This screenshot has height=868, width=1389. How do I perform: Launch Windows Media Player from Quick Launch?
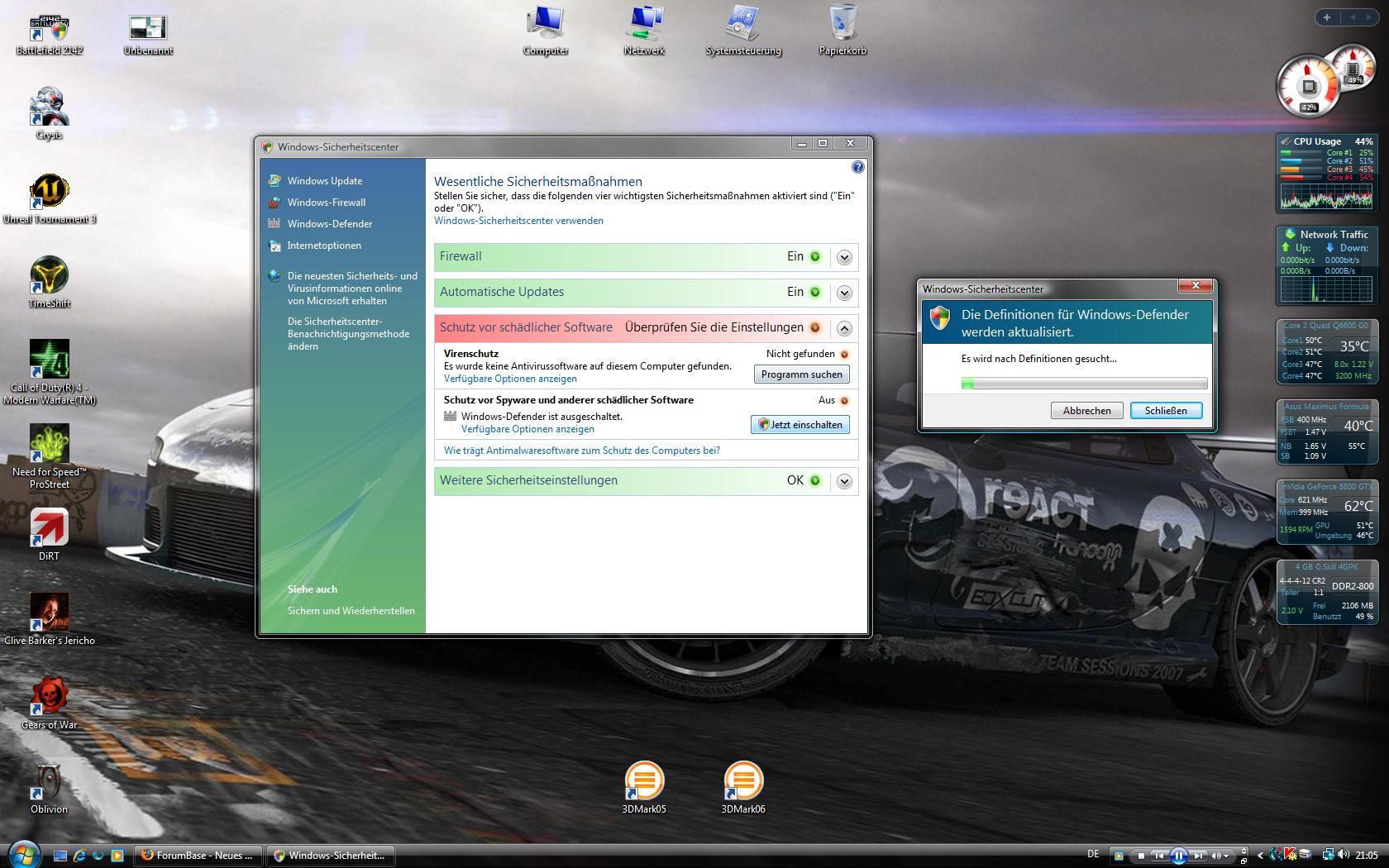pos(117,856)
